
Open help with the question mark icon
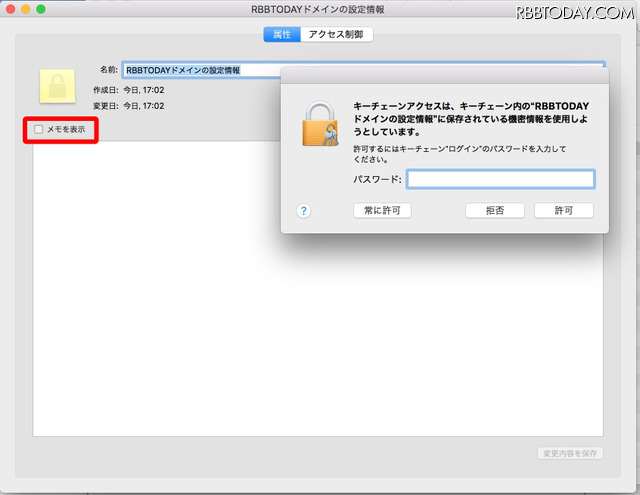click(x=304, y=211)
